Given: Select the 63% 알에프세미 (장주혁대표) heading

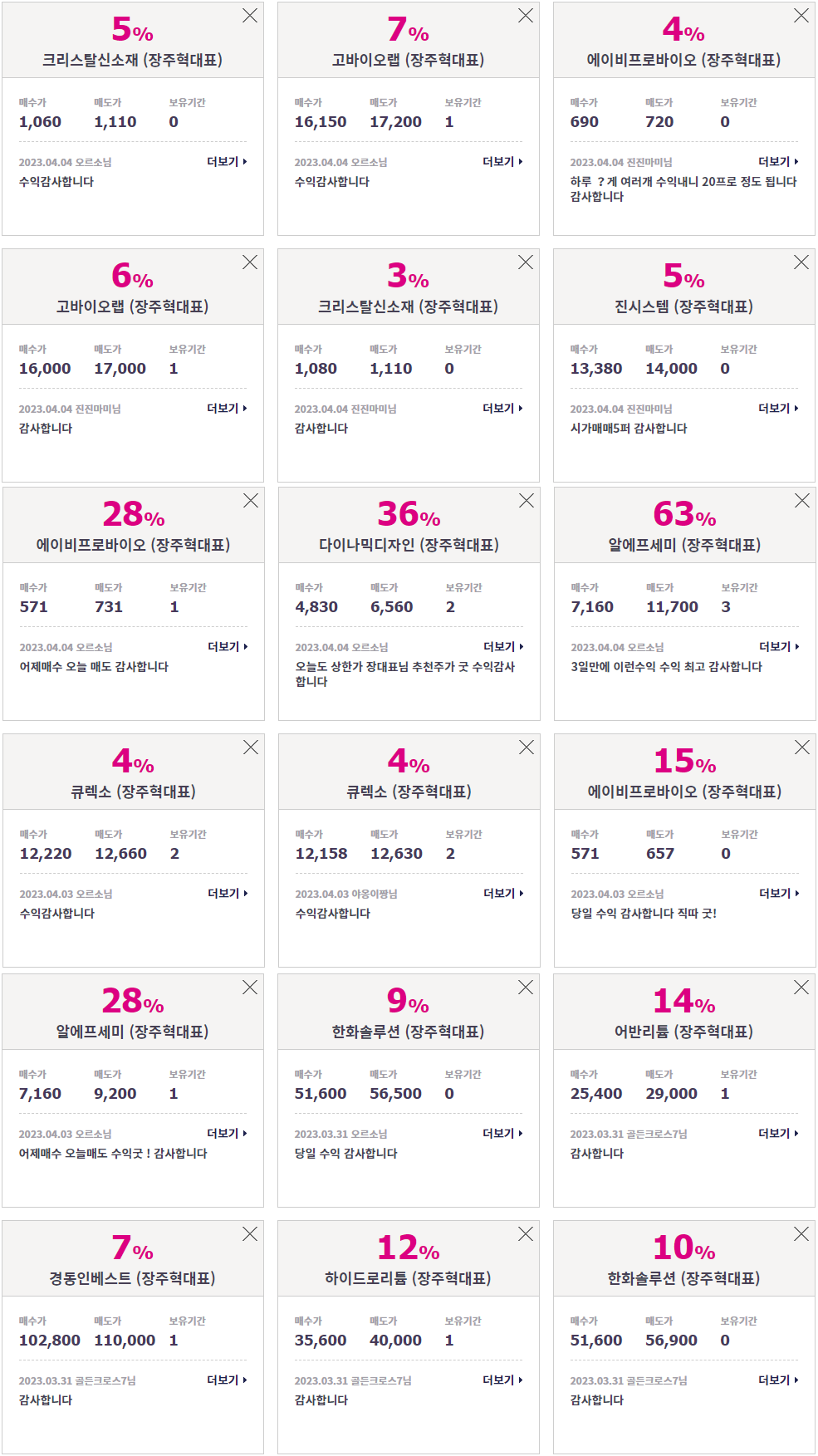Looking at the screenshot, I should coord(684,545).
